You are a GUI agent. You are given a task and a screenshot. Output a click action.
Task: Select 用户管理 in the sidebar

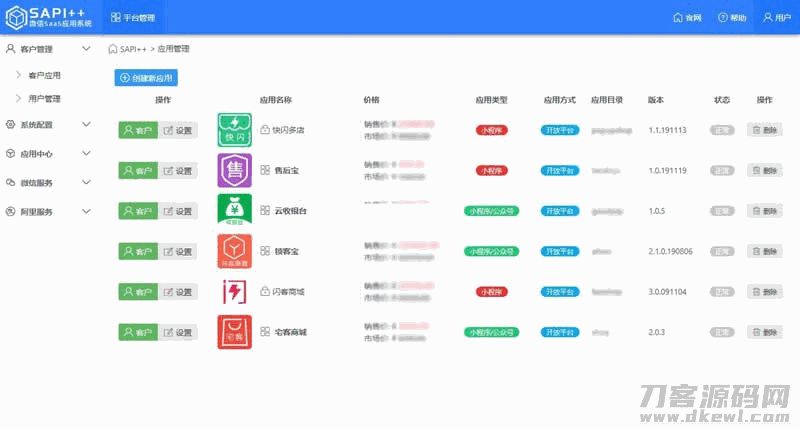pyautogui.click(x=44, y=99)
